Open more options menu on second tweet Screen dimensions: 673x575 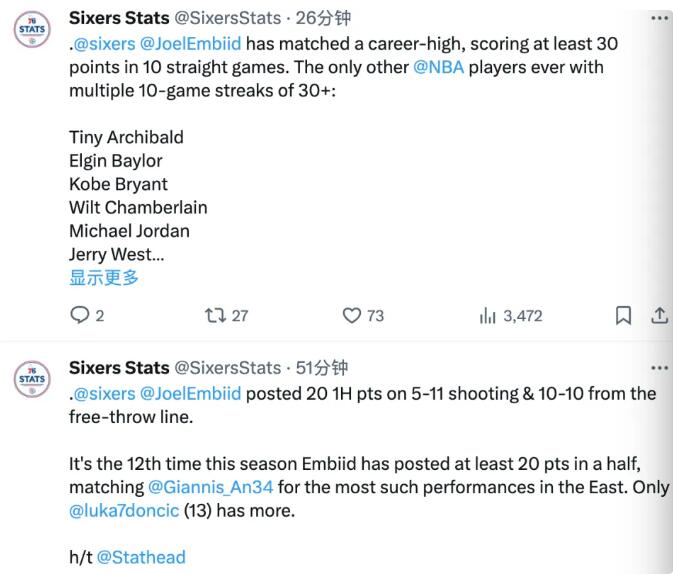657,368
